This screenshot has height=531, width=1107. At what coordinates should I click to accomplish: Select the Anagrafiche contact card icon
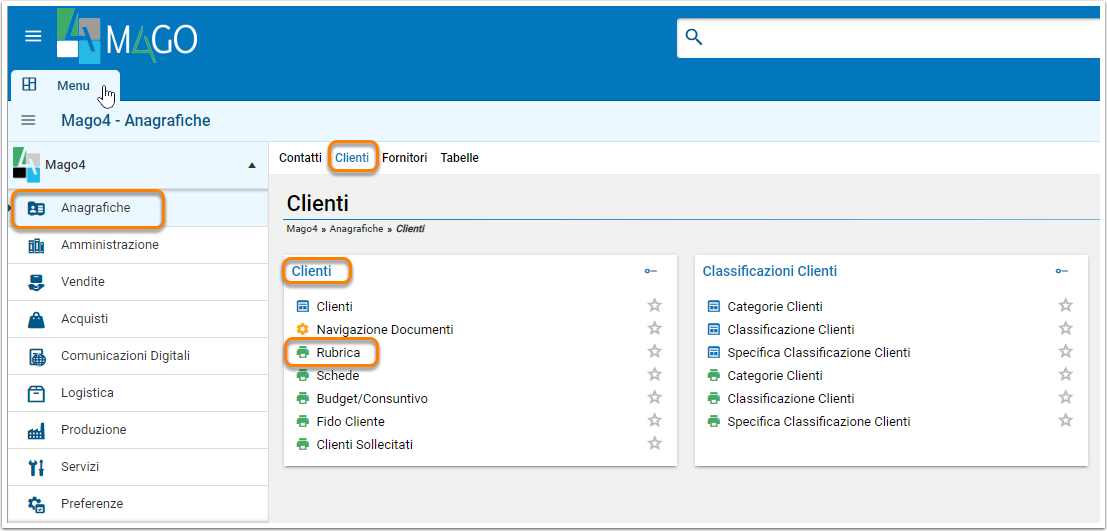[36, 209]
